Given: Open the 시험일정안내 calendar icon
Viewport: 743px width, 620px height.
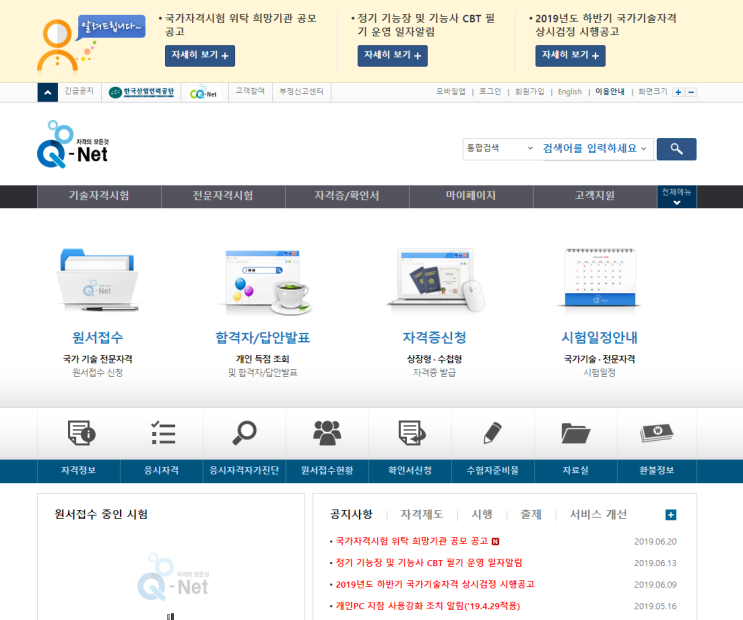Looking at the screenshot, I should pos(599,277).
